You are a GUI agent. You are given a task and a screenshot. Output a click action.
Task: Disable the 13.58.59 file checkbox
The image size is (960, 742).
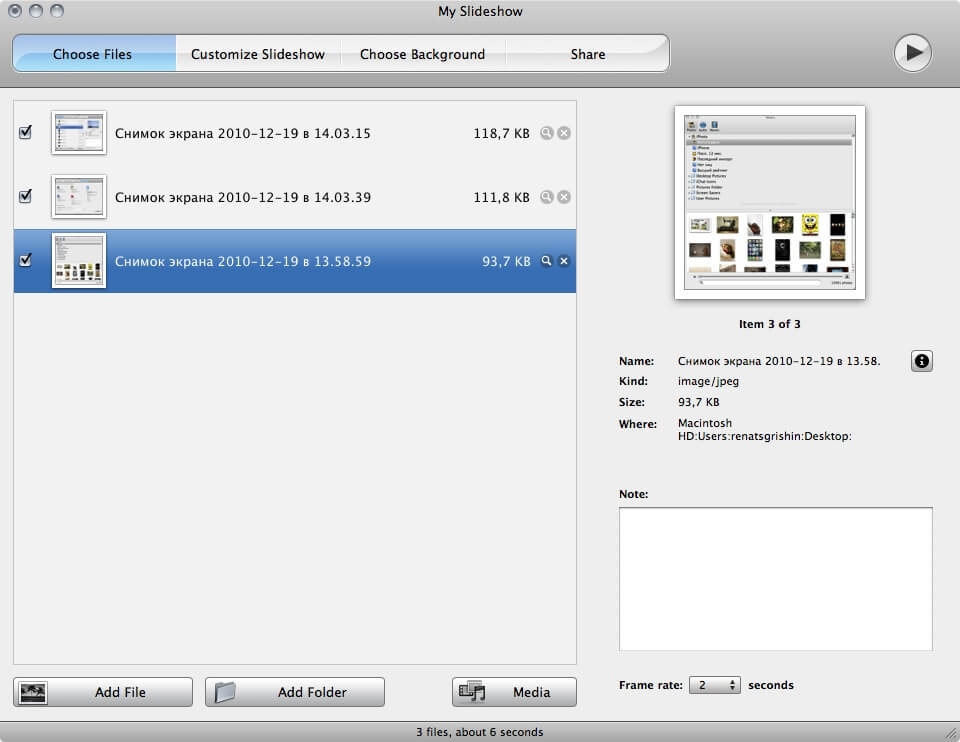(x=25, y=261)
